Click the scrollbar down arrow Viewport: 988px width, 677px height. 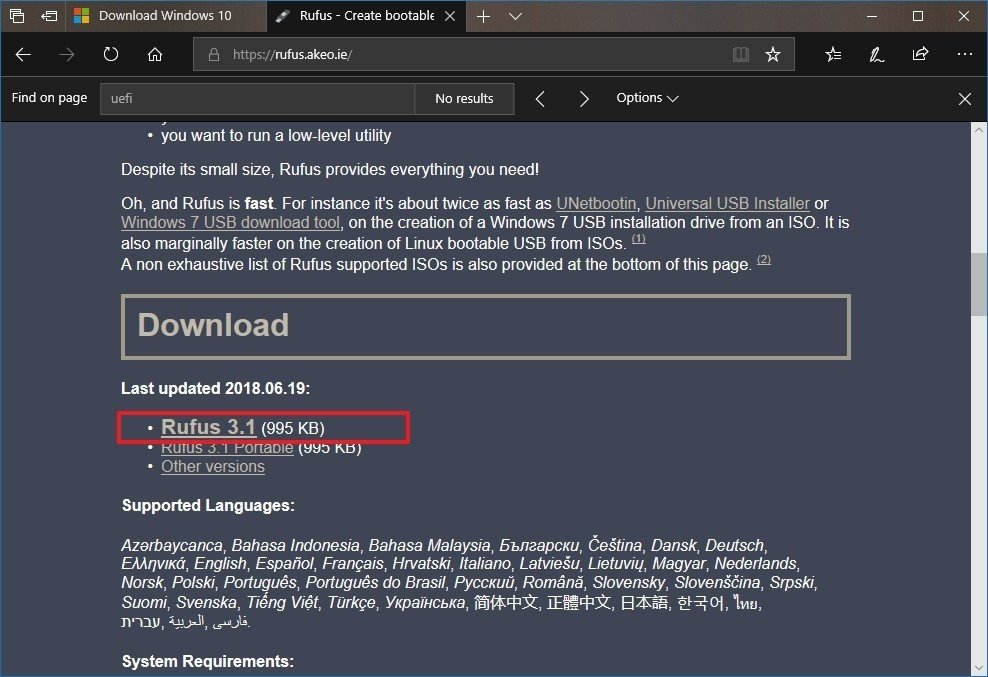[x=979, y=668]
